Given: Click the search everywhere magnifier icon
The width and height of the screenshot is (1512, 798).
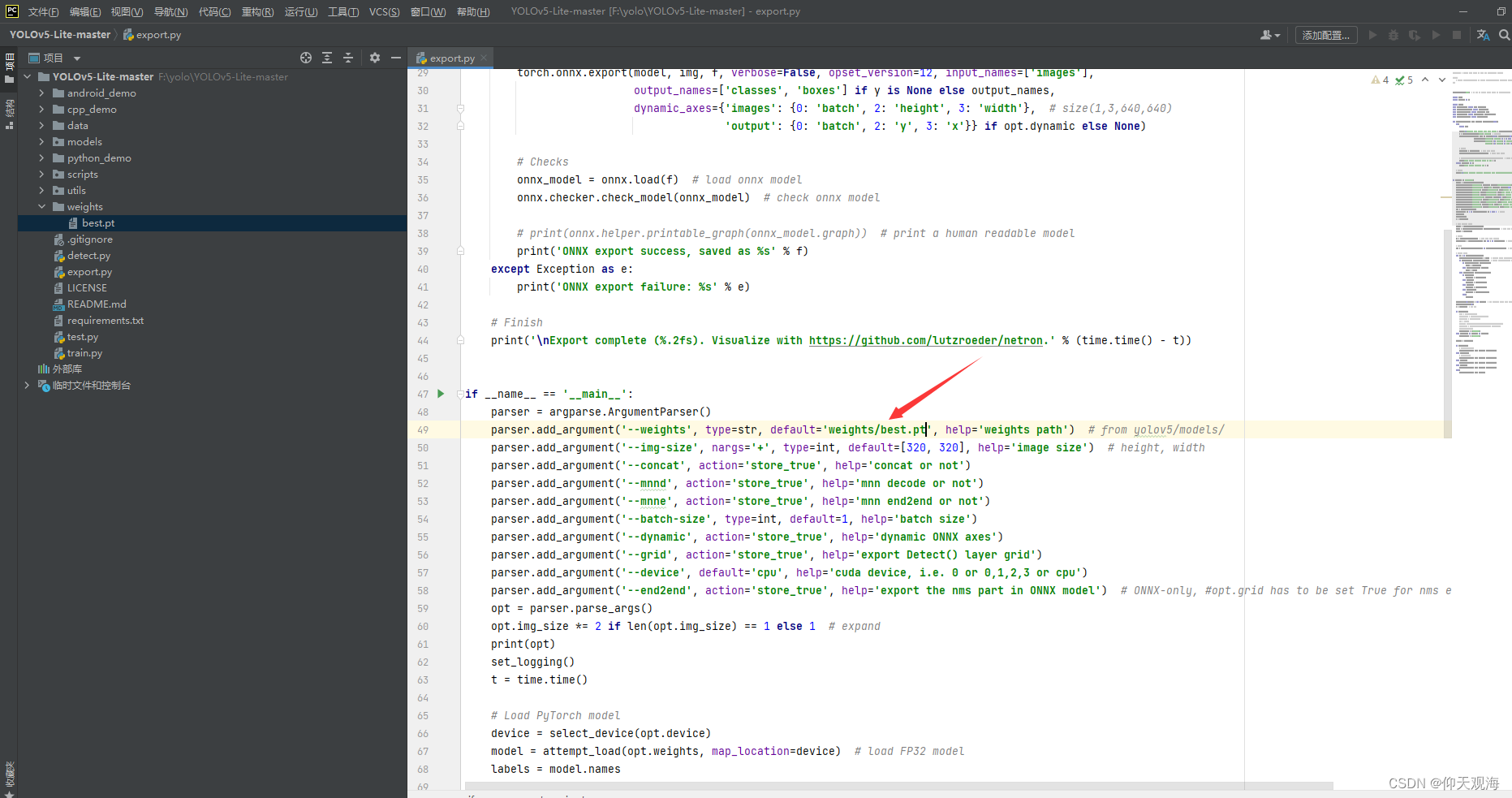Looking at the screenshot, I should pos(1504,35).
